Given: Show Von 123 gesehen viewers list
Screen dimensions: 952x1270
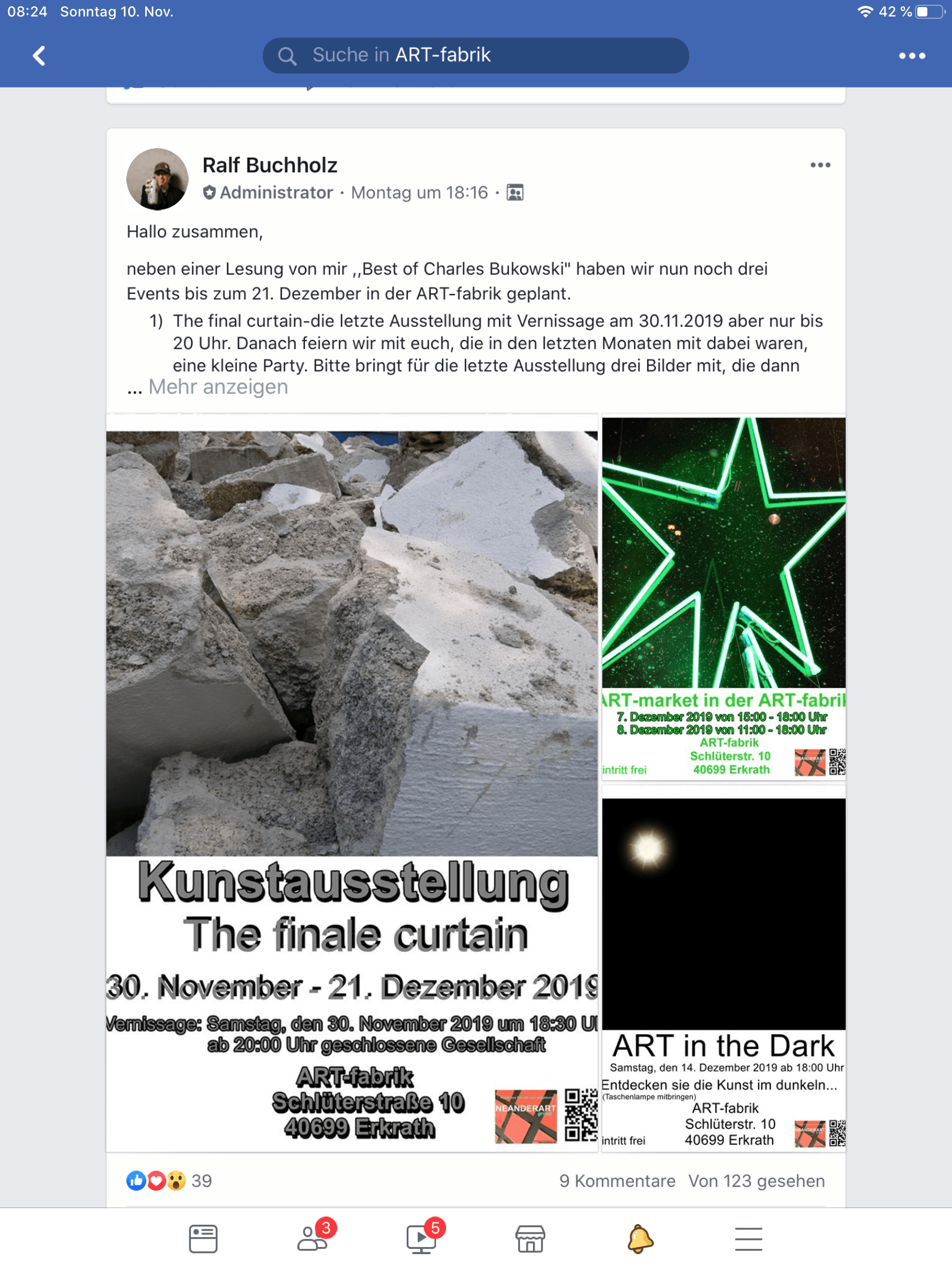Looking at the screenshot, I should click(756, 1181).
